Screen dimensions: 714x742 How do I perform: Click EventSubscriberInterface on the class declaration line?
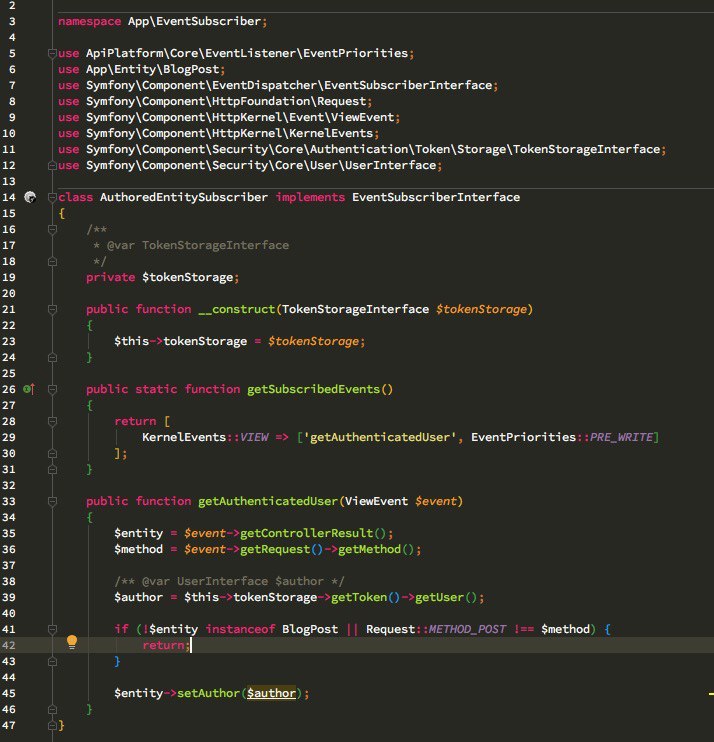[x=436, y=197]
